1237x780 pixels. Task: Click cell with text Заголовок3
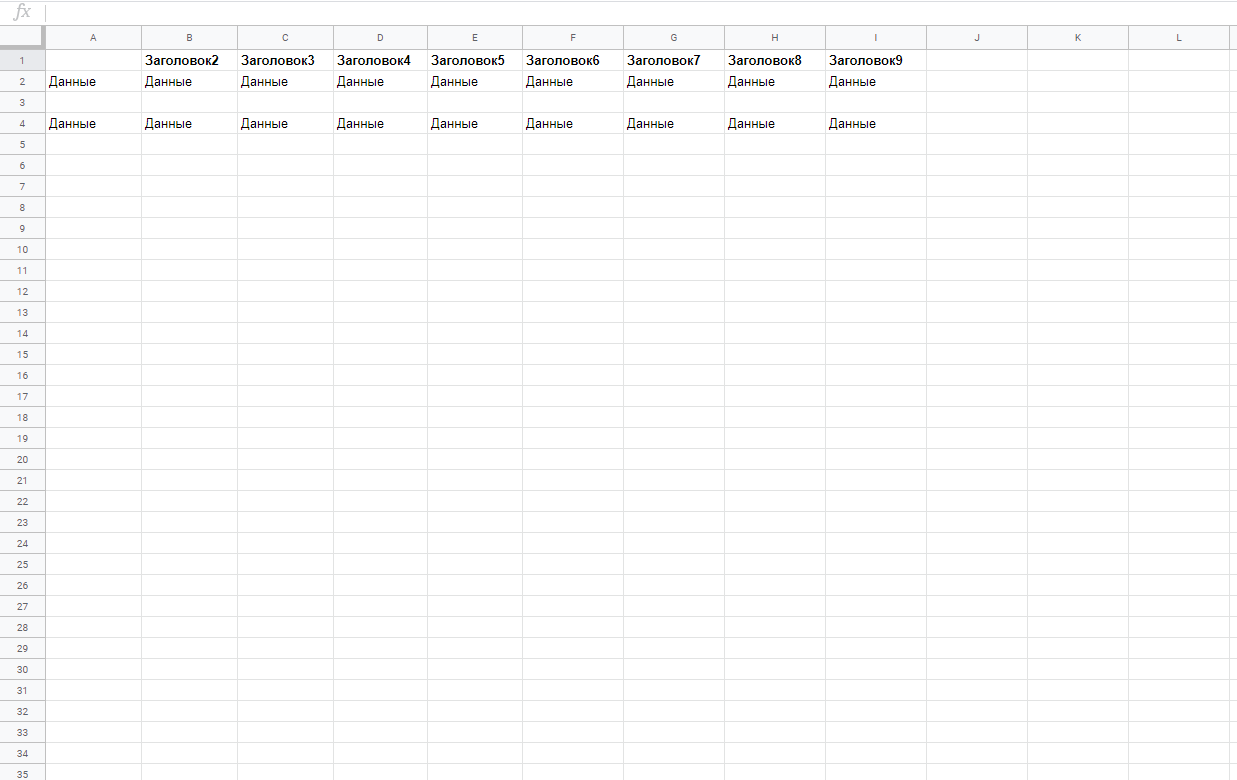click(x=285, y=60)
